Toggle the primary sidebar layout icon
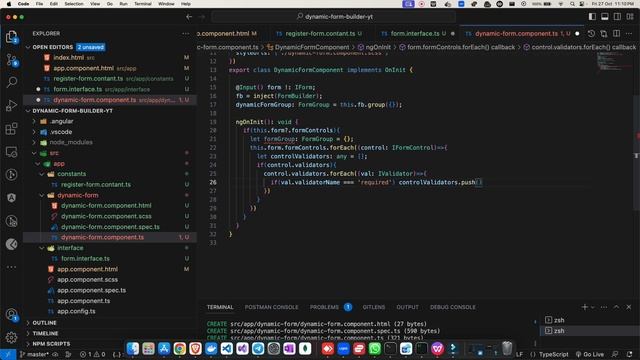 tap(592, 17)
